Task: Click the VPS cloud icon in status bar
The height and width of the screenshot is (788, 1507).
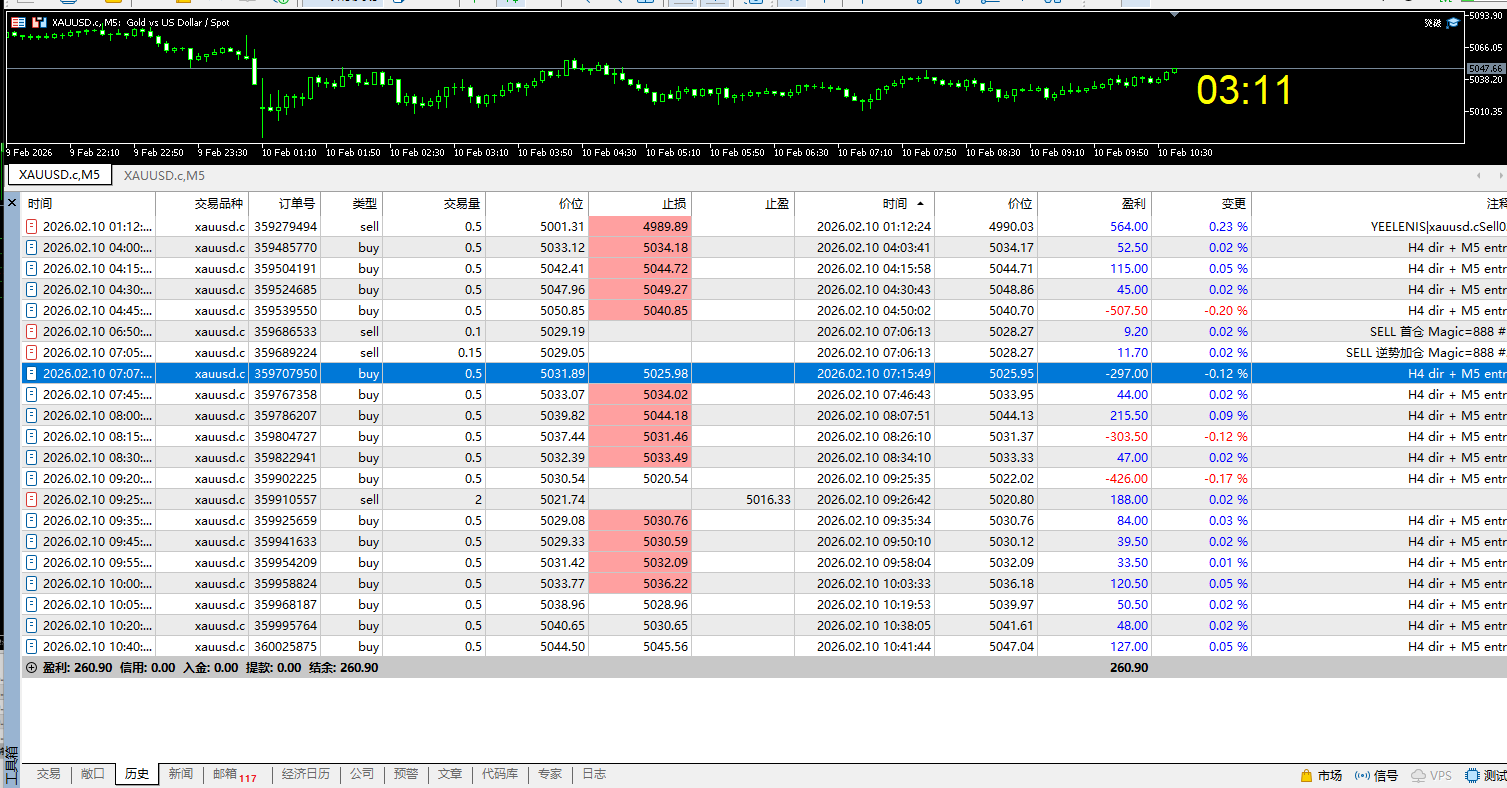Action: pyautogui.click(x=1418, y=775)
